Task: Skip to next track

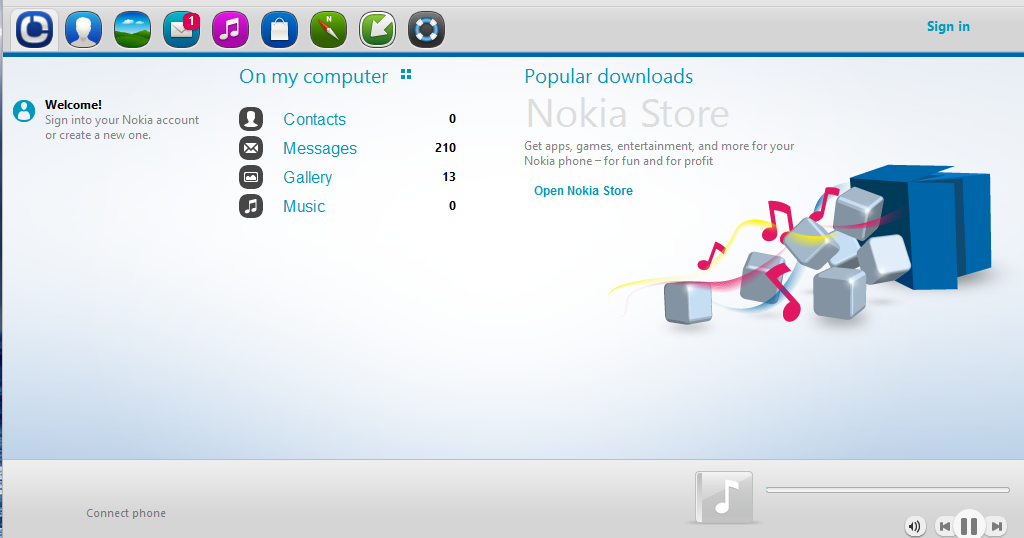Action: coord(996,526)
